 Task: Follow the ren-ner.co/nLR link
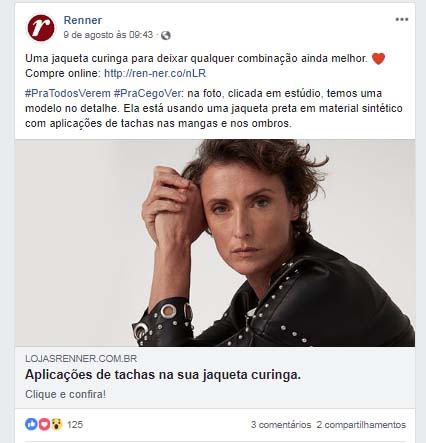coord(155,73)
